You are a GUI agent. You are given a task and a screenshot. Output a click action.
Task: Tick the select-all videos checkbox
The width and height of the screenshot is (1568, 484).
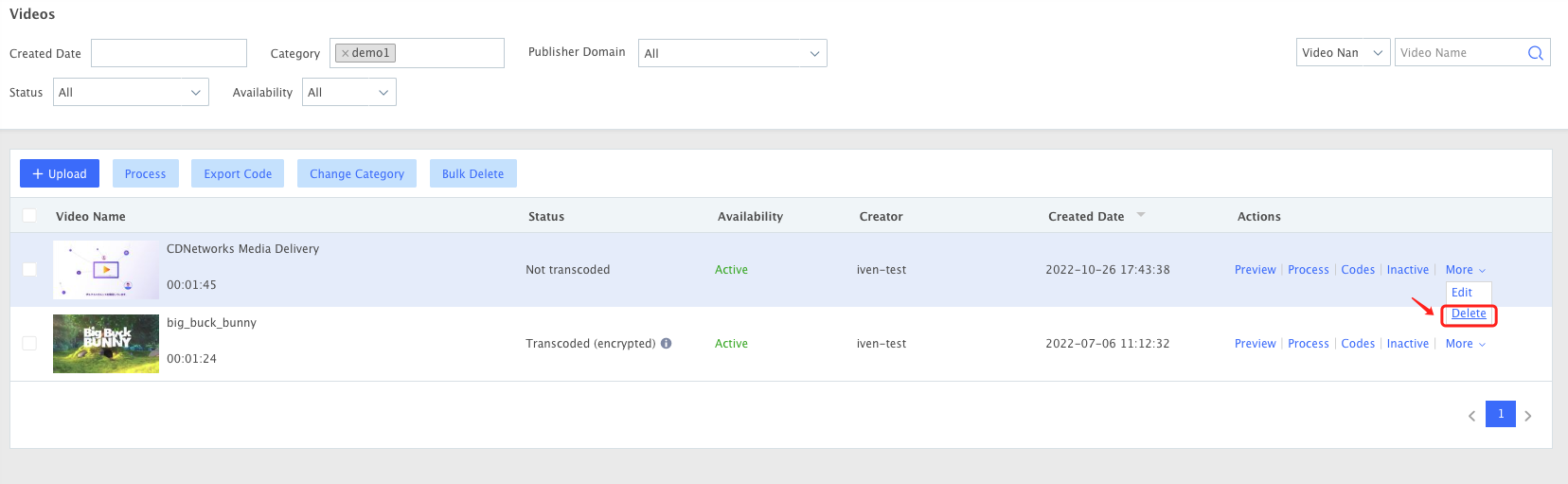click(x=29, y=216)
